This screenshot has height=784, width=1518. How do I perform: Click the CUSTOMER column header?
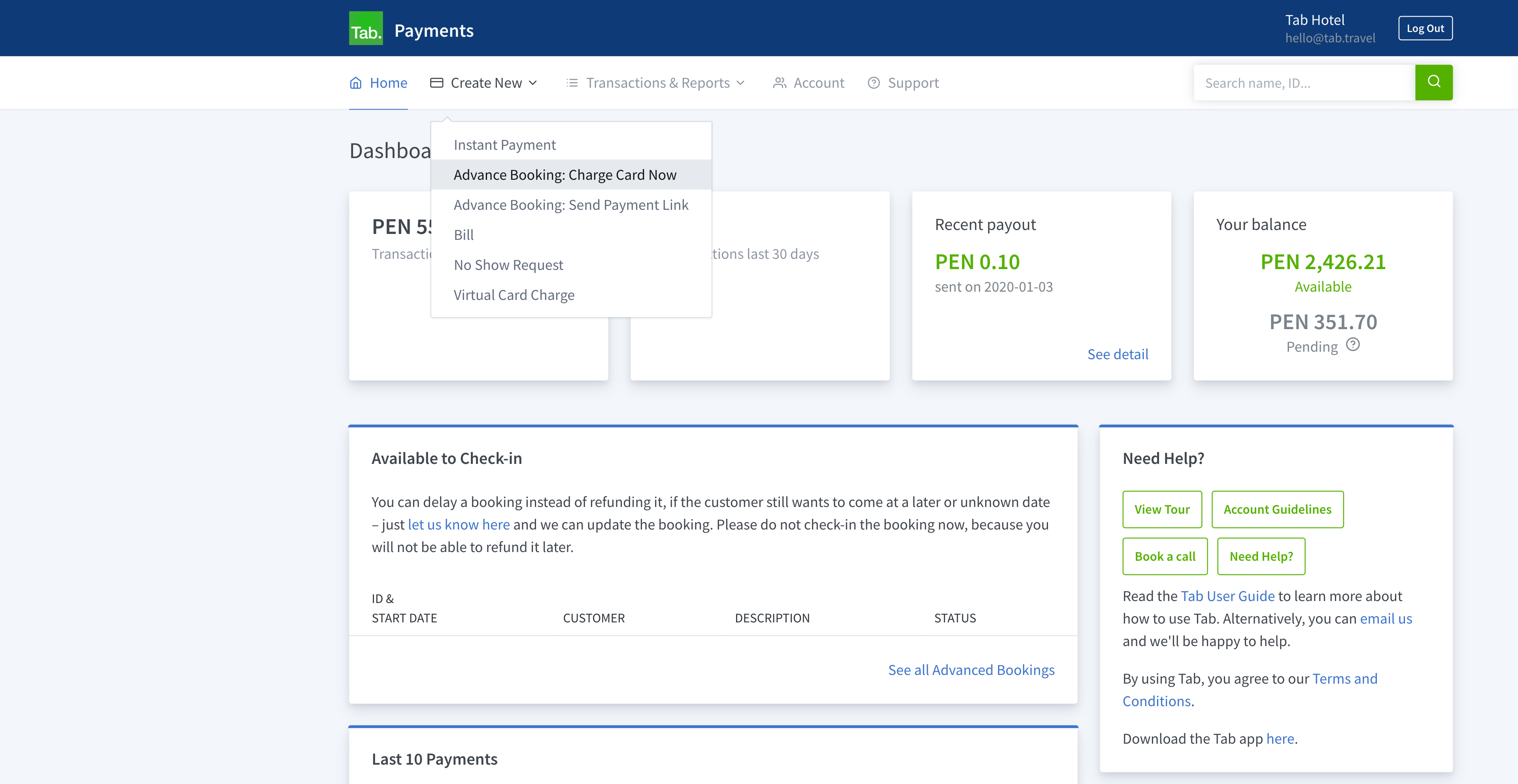pos(593,618)
